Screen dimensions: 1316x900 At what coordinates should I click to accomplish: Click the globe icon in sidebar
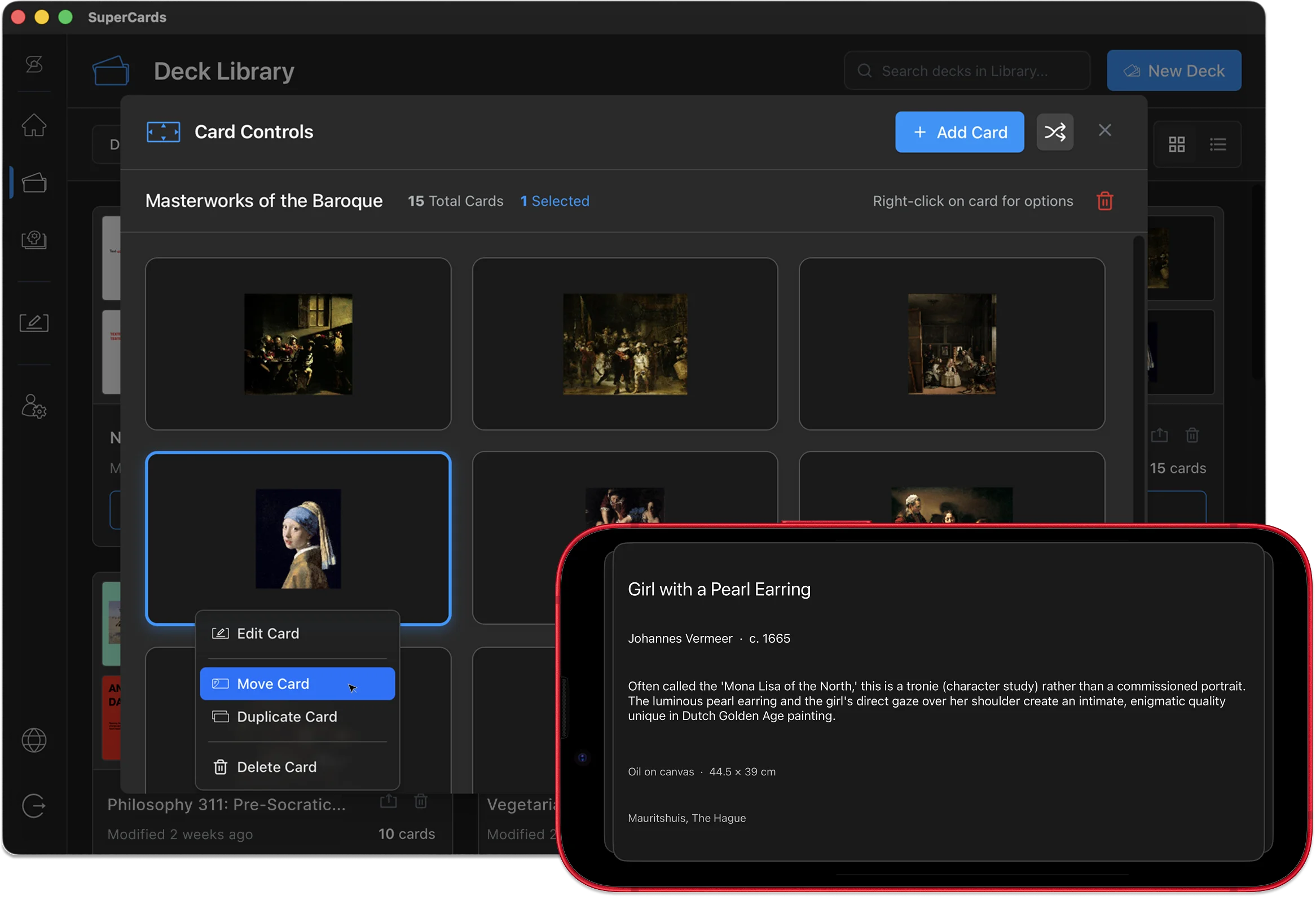[x=34, y=741]
